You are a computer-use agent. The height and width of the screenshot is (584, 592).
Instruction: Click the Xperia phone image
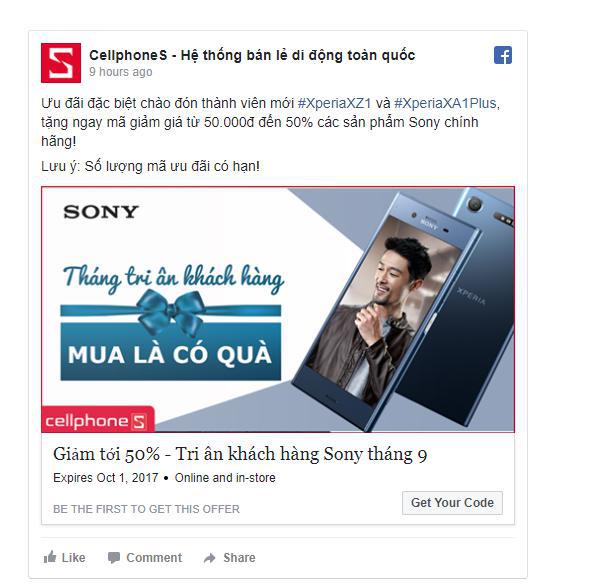pyautogui.click(x=402, y=310)
